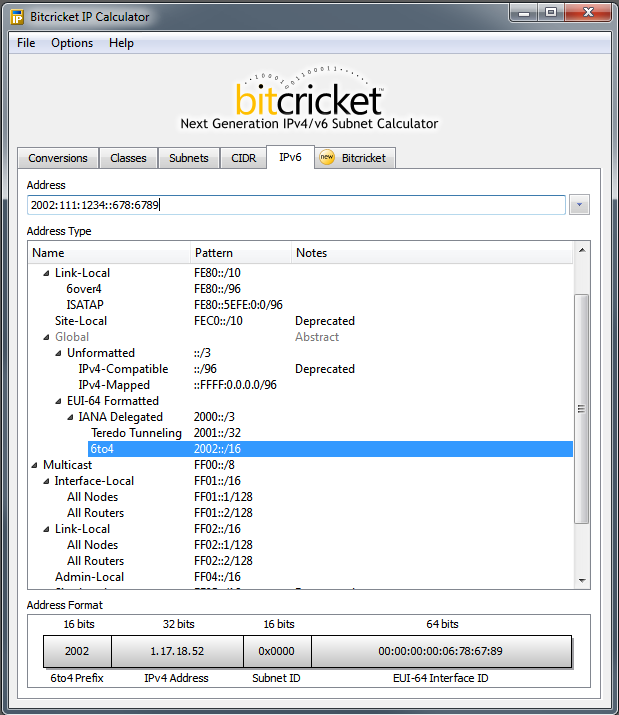Viewport: 619px width, 715px height.
Task: Select the IPv6 tab
Action: (291, 157)
